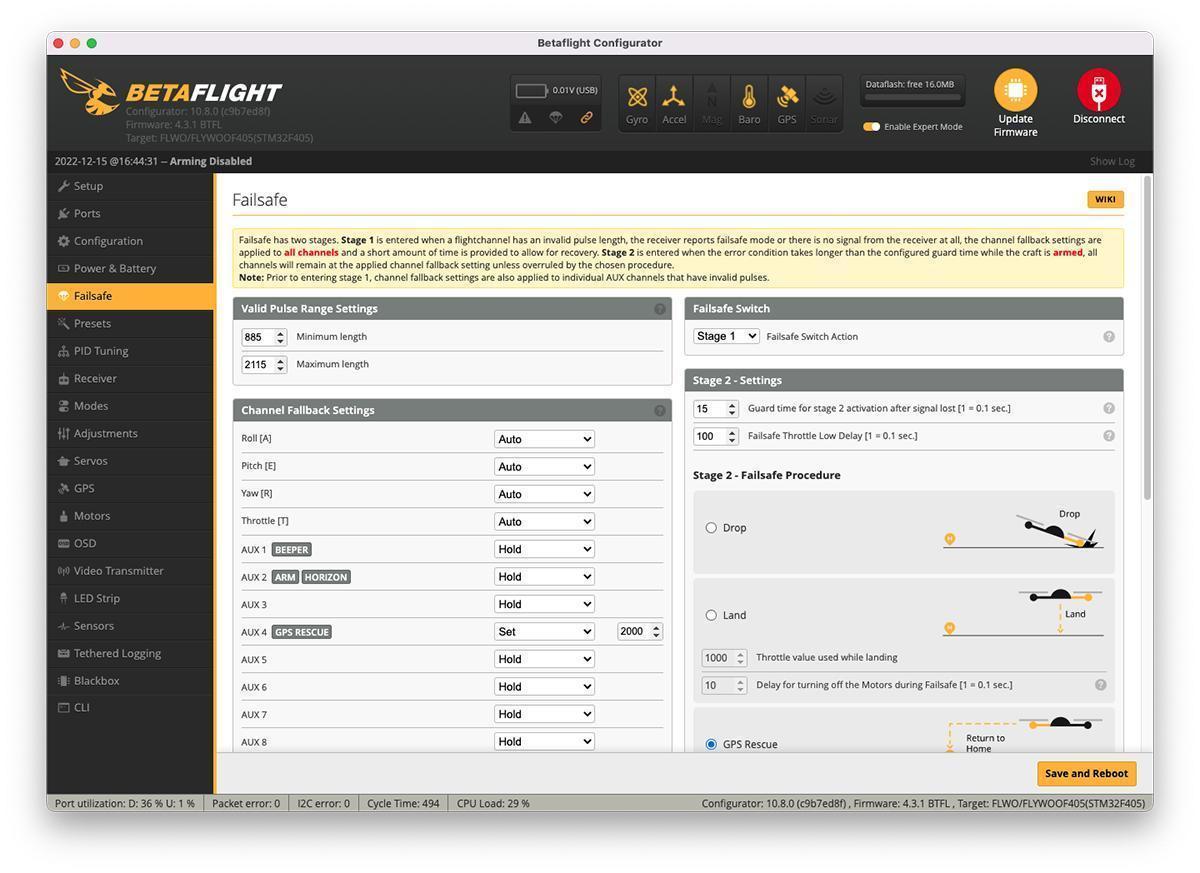Screen dimensions: 1200x873
Task: Open help for motor turn-off delay
Action: [x=1101, y=685]
